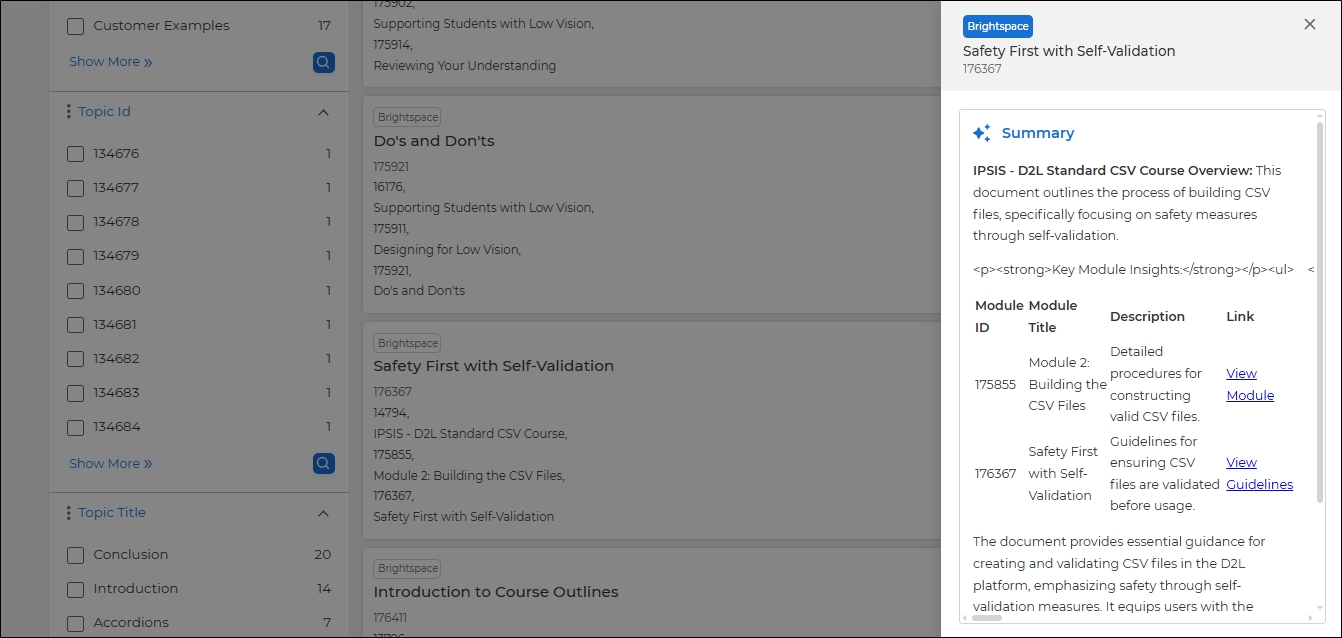Collapse the Topic Title facet chevron
The height and width of the screenshot is (638, 1342).
(x=323, y=513)
